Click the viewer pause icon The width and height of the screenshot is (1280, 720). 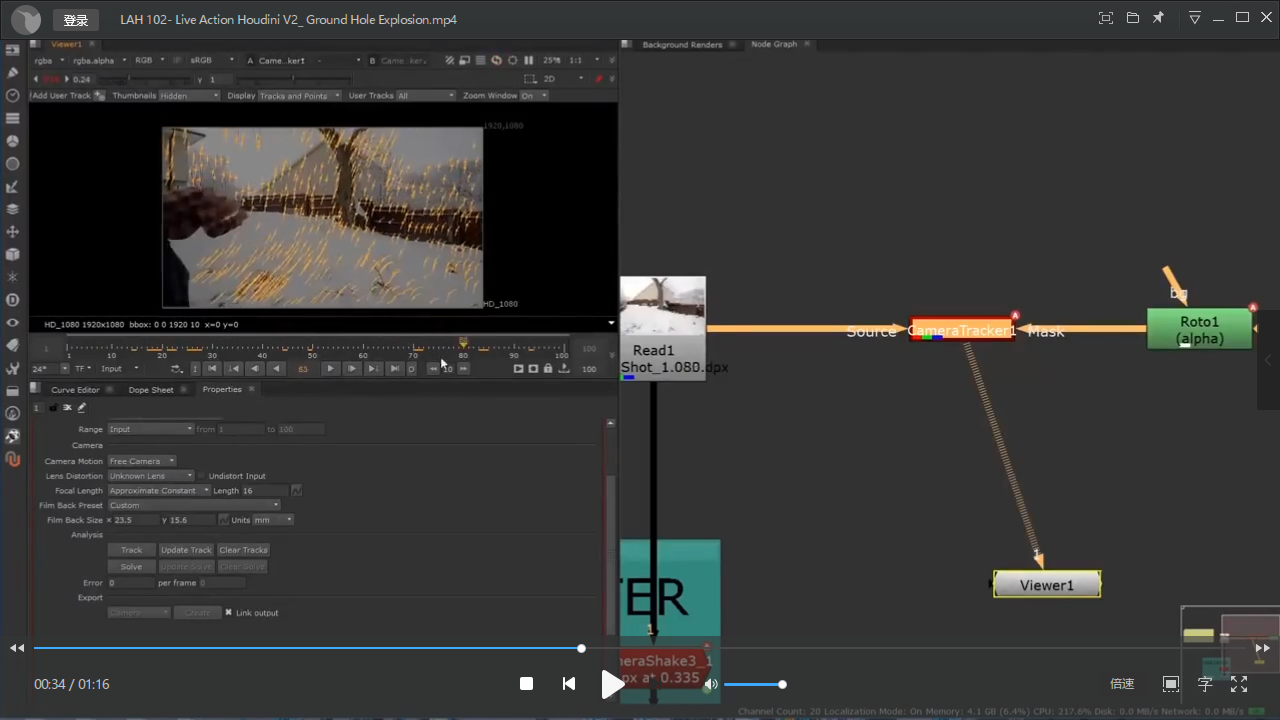(x=529, y=61)
